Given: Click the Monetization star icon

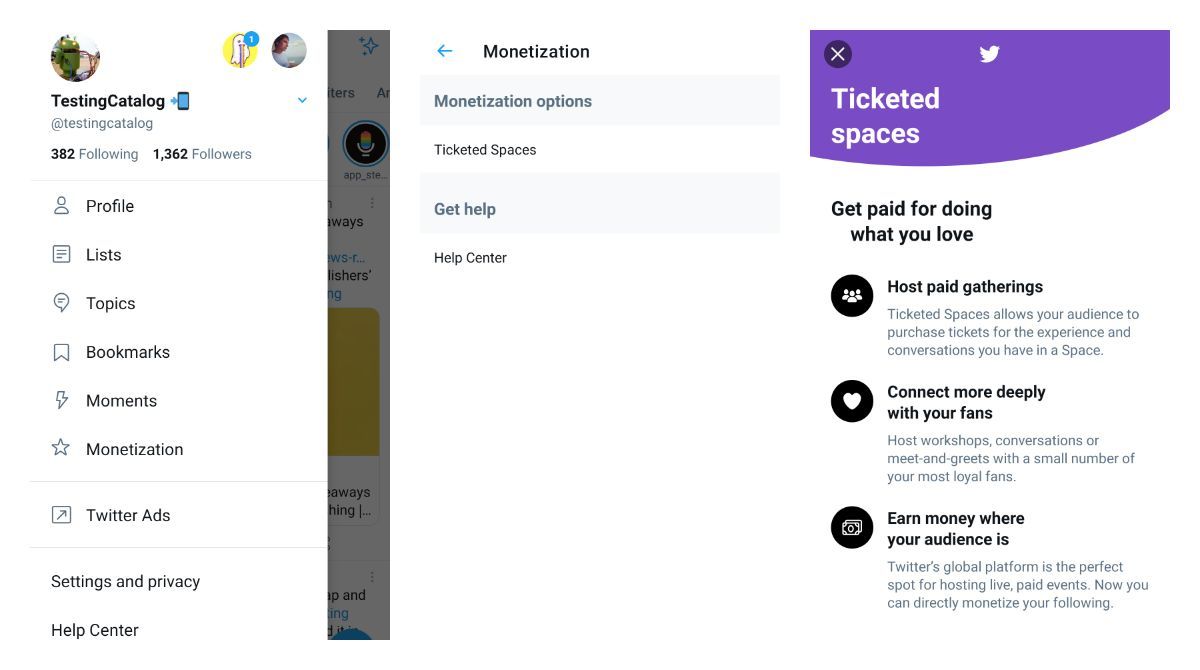Looking at the screenshot, I should tap(62, 448).
